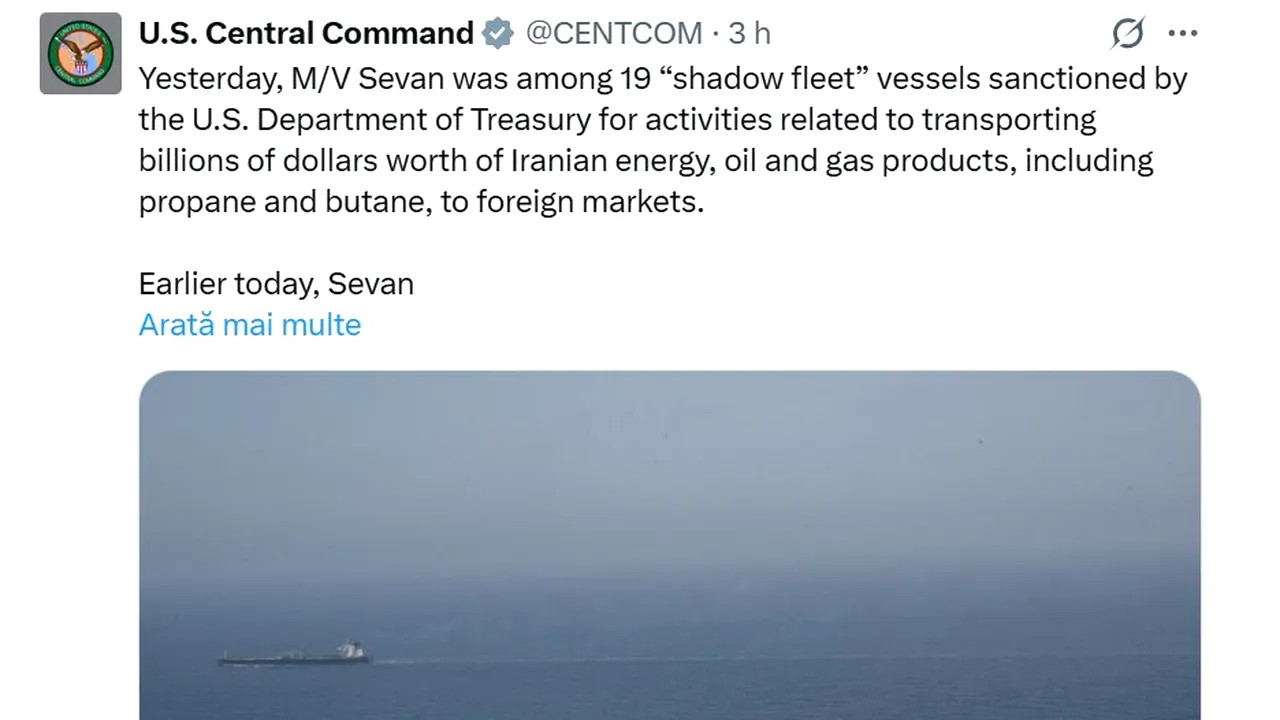This screenshot has width=1280, height=720.
Task: Click the "Earlier today, Sevan" line
Action: click(x=276, y=284)
